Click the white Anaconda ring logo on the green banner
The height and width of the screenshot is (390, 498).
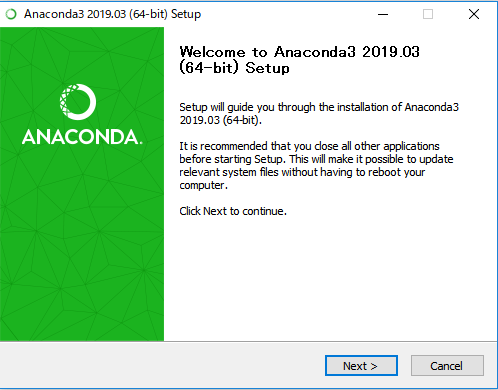[78, 102]
